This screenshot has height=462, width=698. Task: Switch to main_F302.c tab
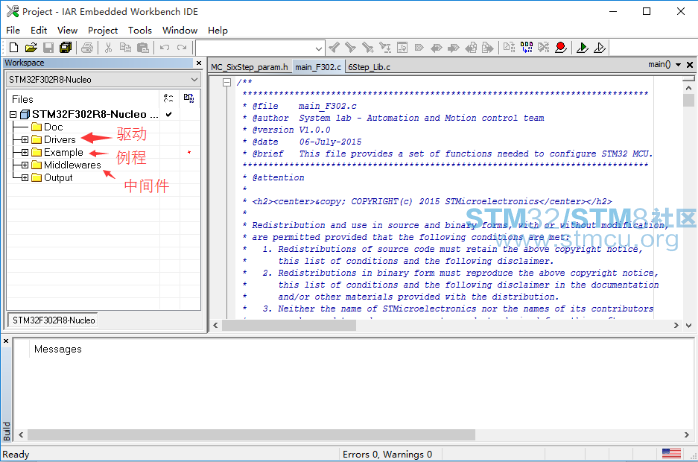coord(318,67)
